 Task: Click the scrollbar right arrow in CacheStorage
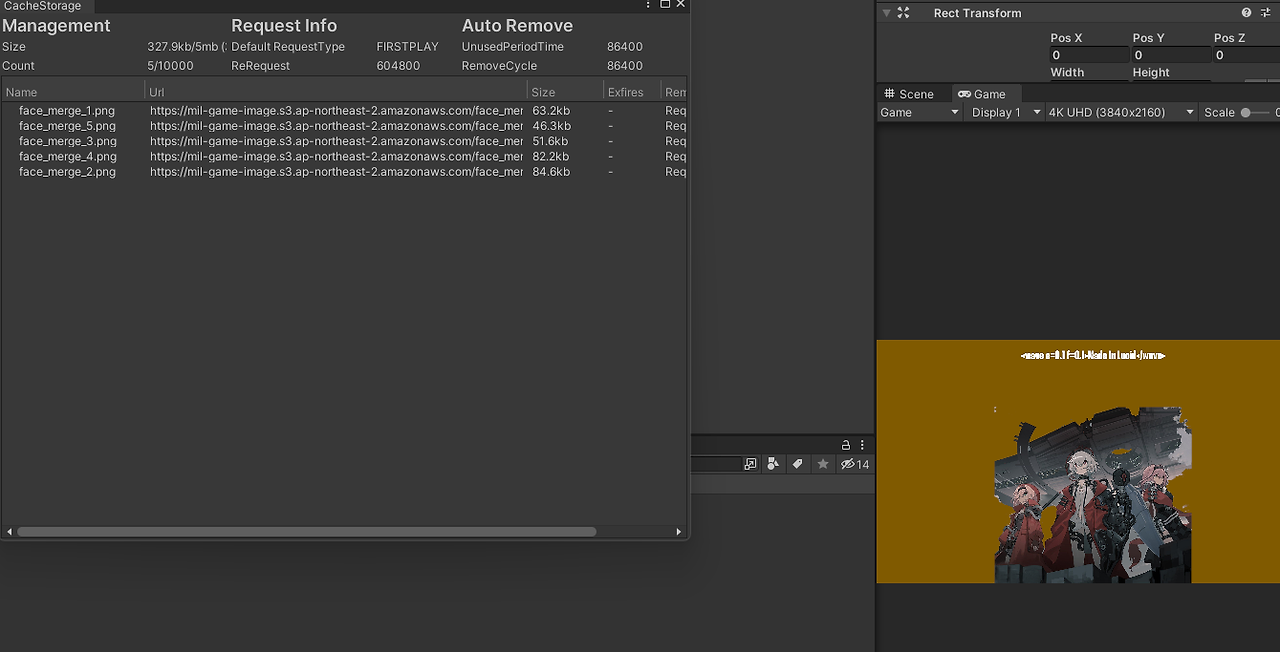(679, 532)
